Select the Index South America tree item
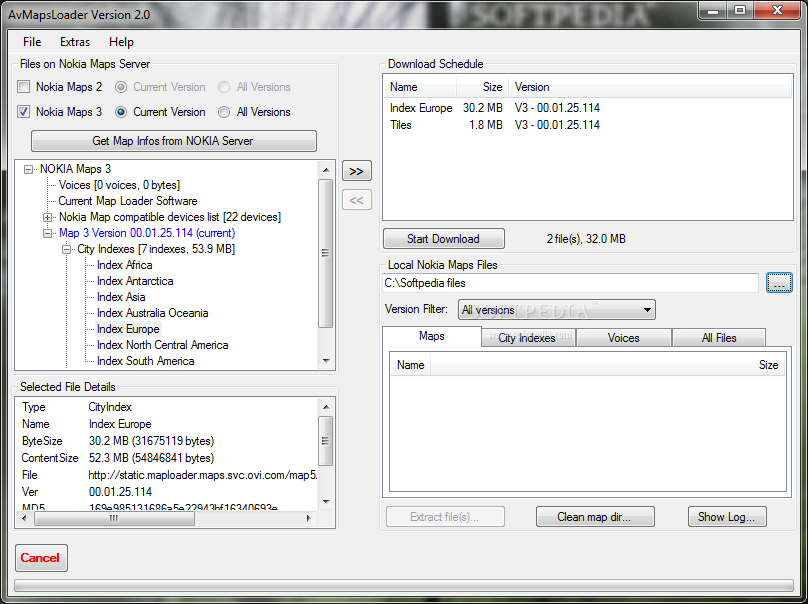This screenshot has height=604, width=808. pos(145,361)
